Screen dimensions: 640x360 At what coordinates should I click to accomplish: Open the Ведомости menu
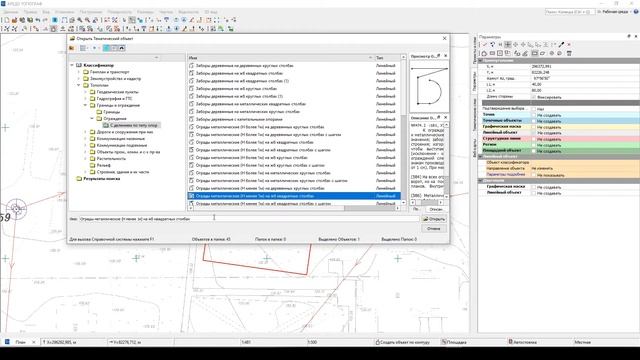pyautogui.click(x=188, y=12)
